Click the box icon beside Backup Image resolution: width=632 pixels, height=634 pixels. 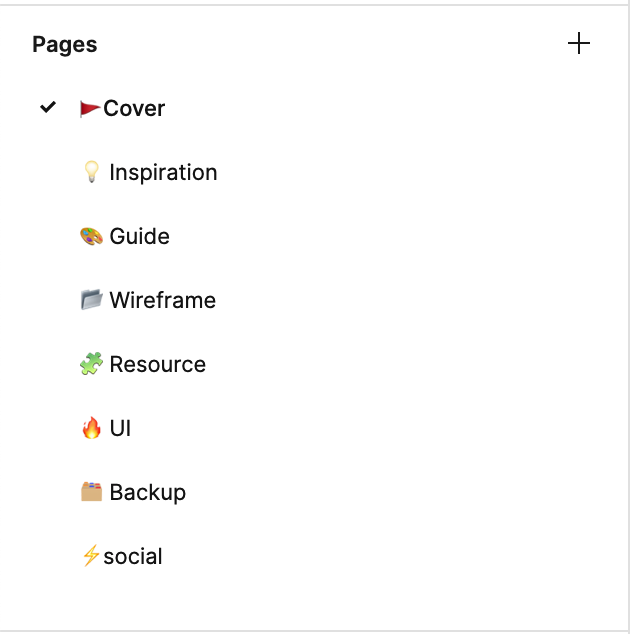pyautogui.click(x=91, y=492)
